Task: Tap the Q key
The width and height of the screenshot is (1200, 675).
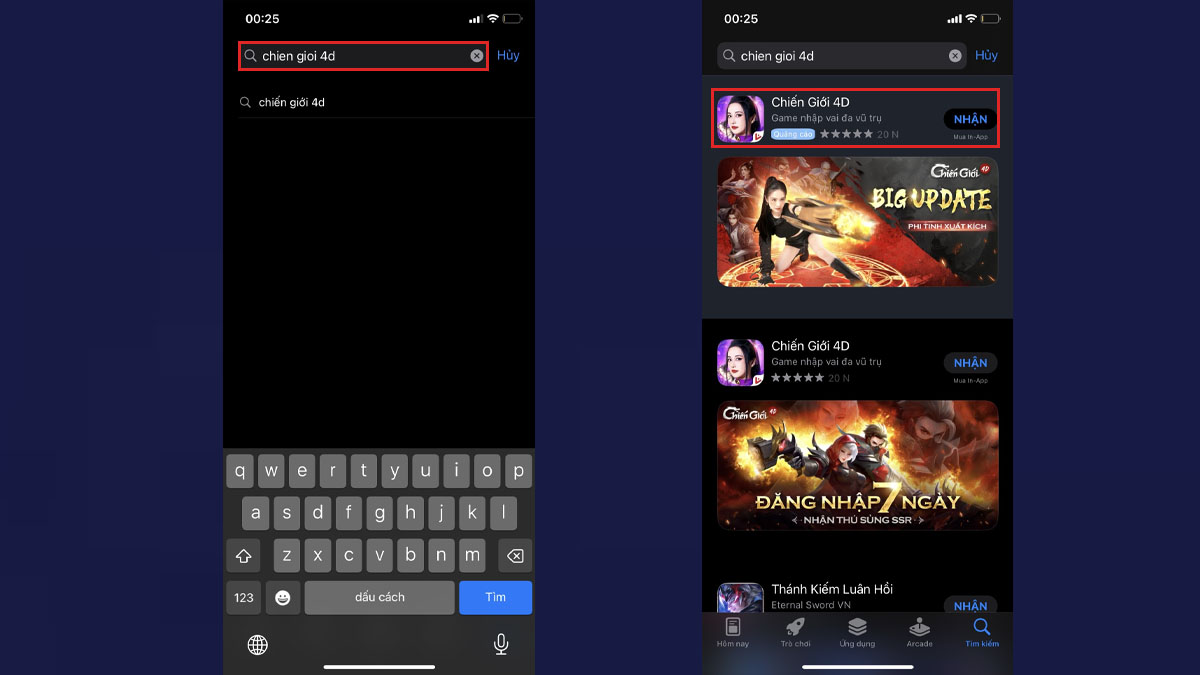Action: [240, 470]
